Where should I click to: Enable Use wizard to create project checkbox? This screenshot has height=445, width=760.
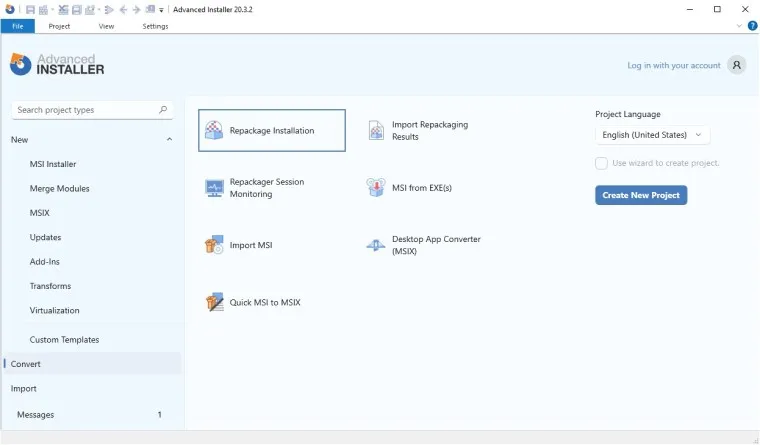601,163
